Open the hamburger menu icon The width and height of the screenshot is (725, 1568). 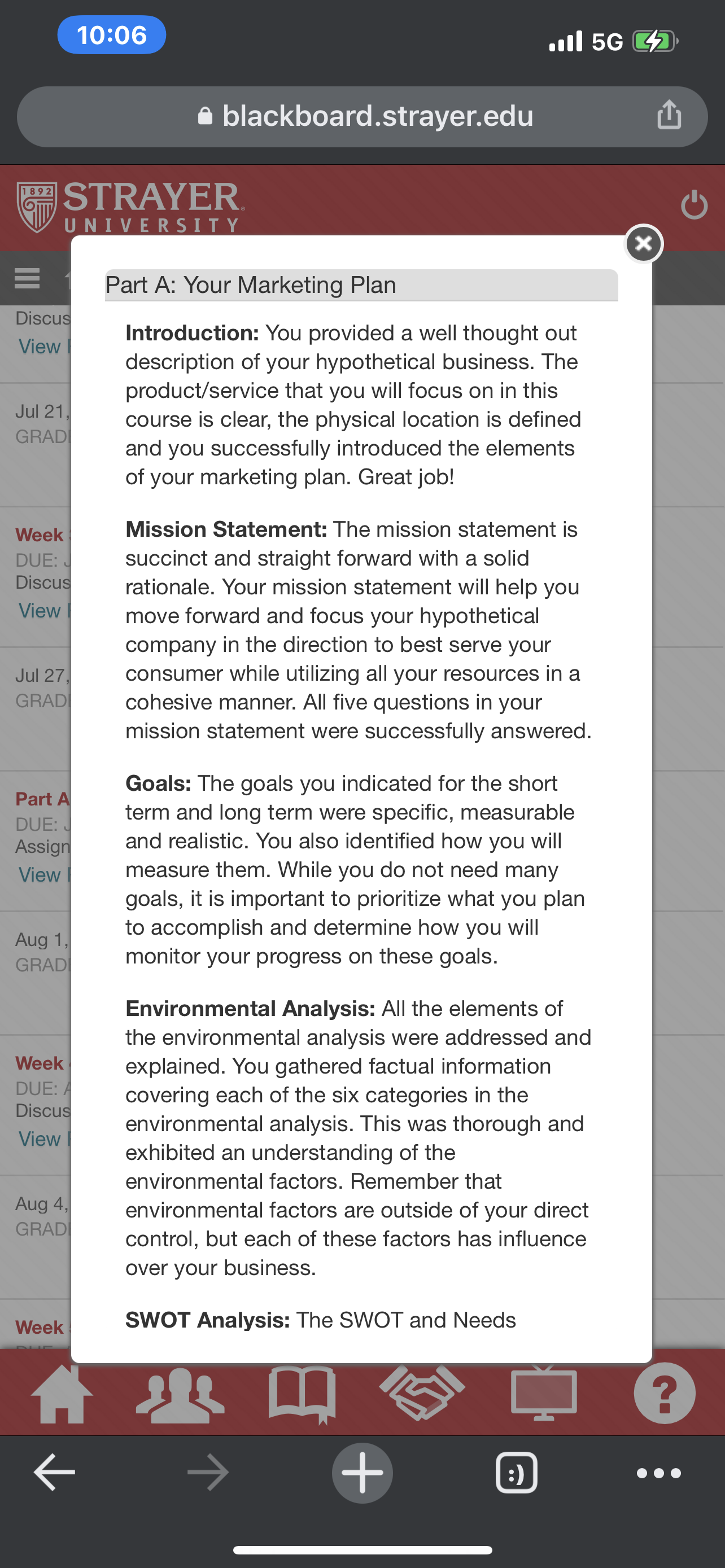pos(28,278)
